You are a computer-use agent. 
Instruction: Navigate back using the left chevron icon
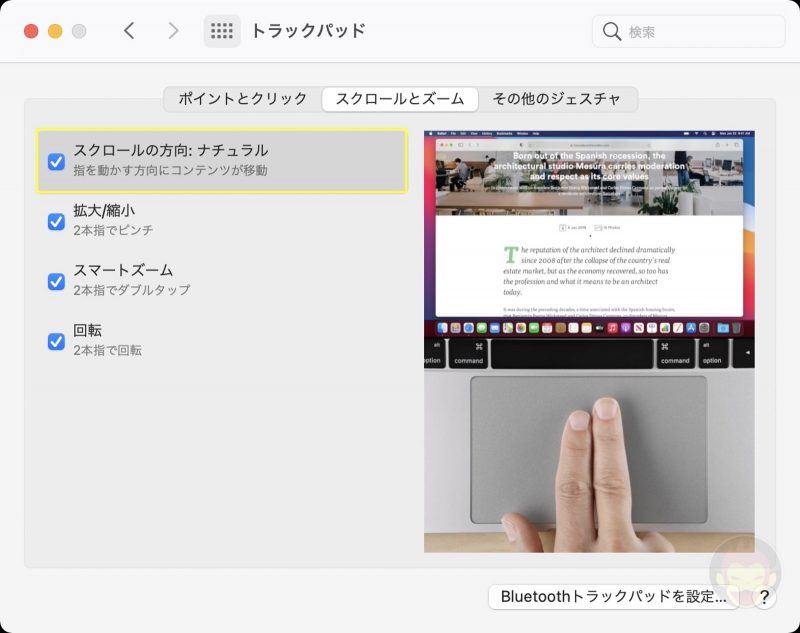coord(130,30)
